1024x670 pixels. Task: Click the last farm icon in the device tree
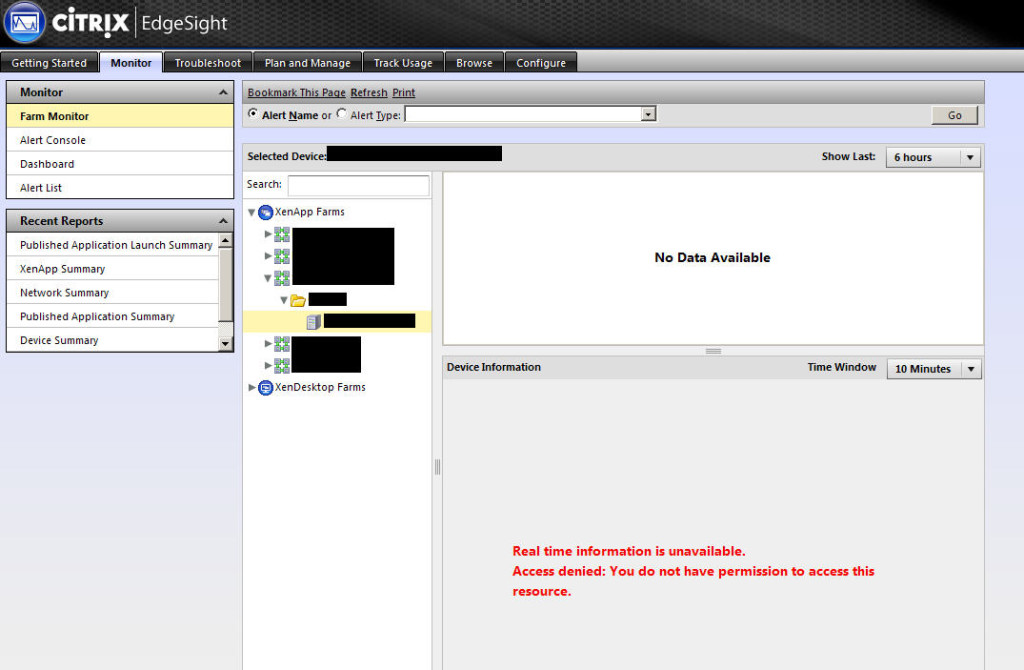[280, 365]
